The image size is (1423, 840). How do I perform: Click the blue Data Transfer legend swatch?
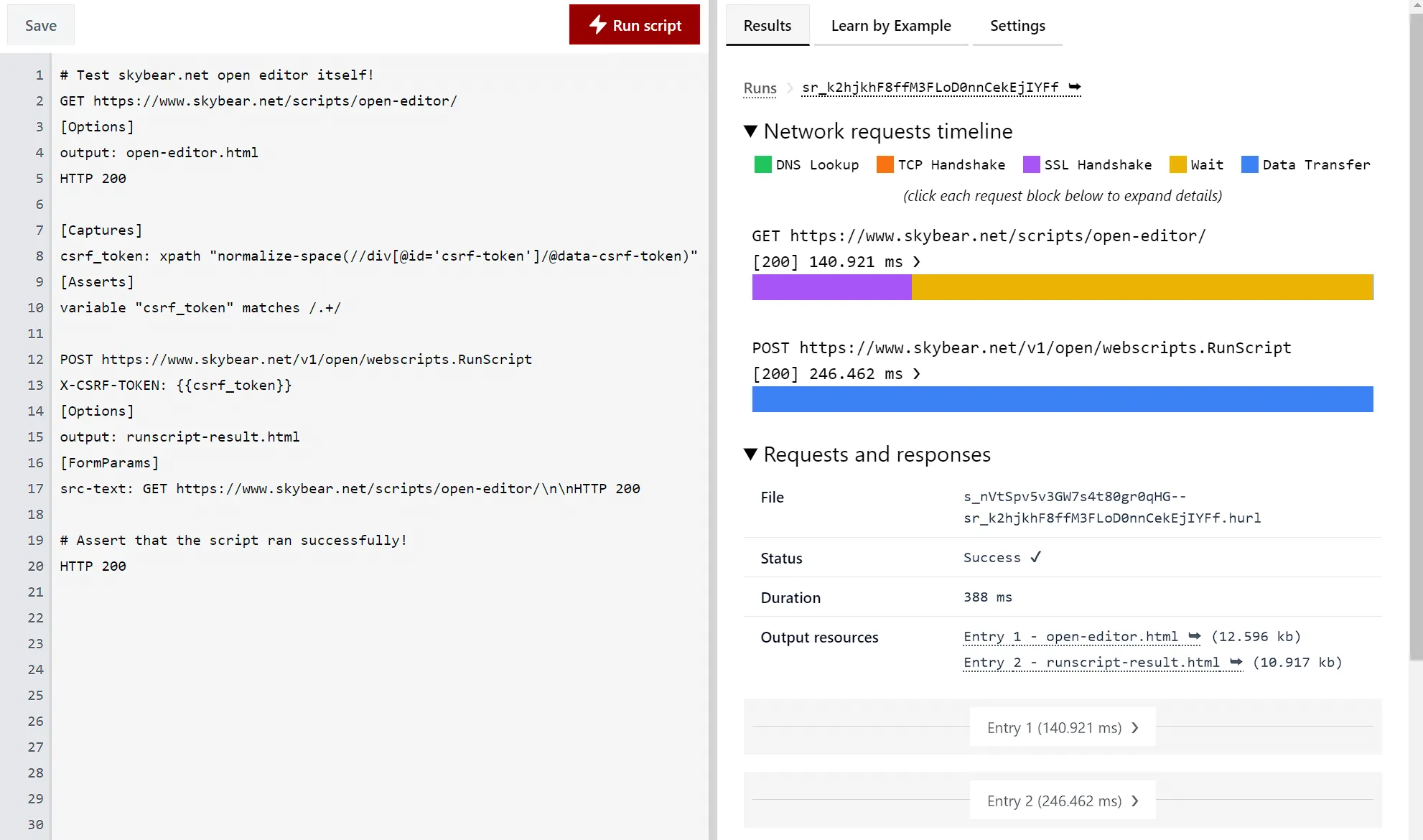pyautogui.click(x=1250, y=164)
